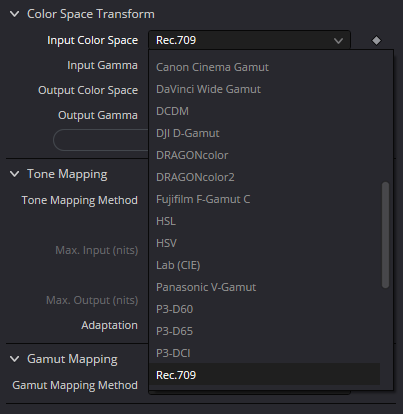Select Canon Cinema Gamut from the list
This screenshot has width=403, height=414.
[264, 67]
